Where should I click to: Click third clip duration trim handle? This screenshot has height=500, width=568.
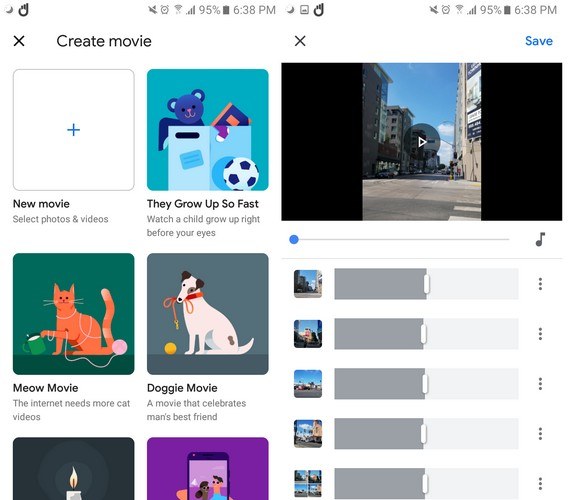[425, 384]
